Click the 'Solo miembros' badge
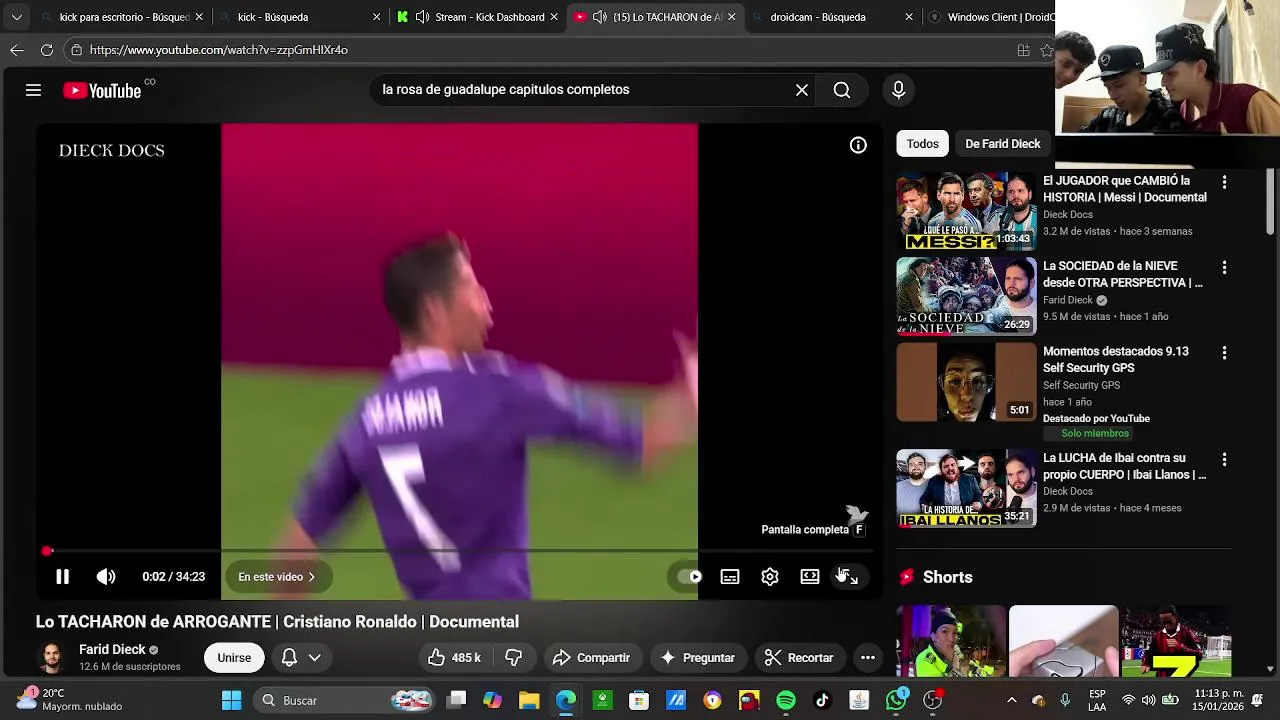The width and height of the screenshot is (1280, 720). coord(1088,434)
